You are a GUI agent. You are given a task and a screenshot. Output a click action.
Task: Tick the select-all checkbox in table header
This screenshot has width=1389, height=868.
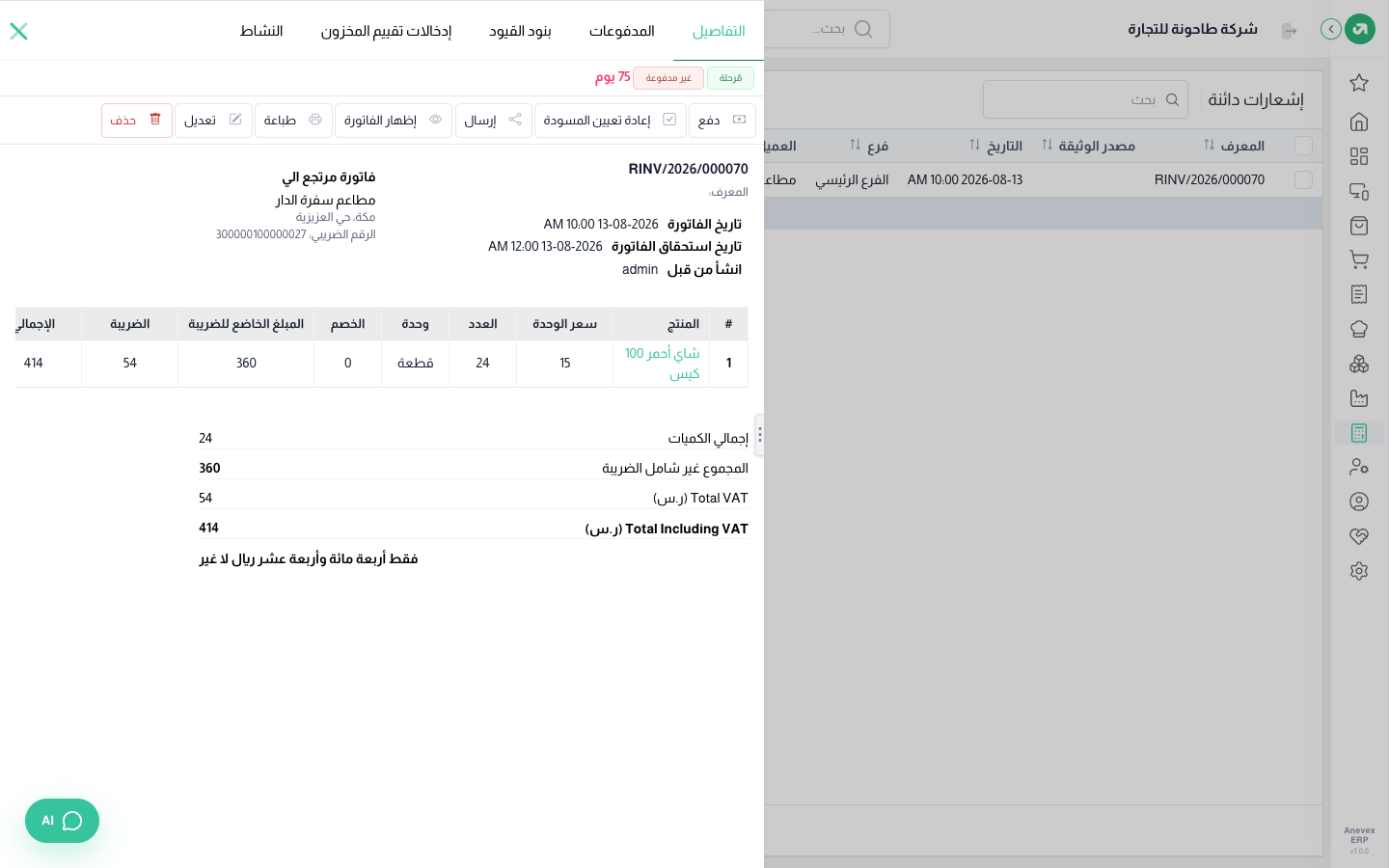[x=1304, y=146]
